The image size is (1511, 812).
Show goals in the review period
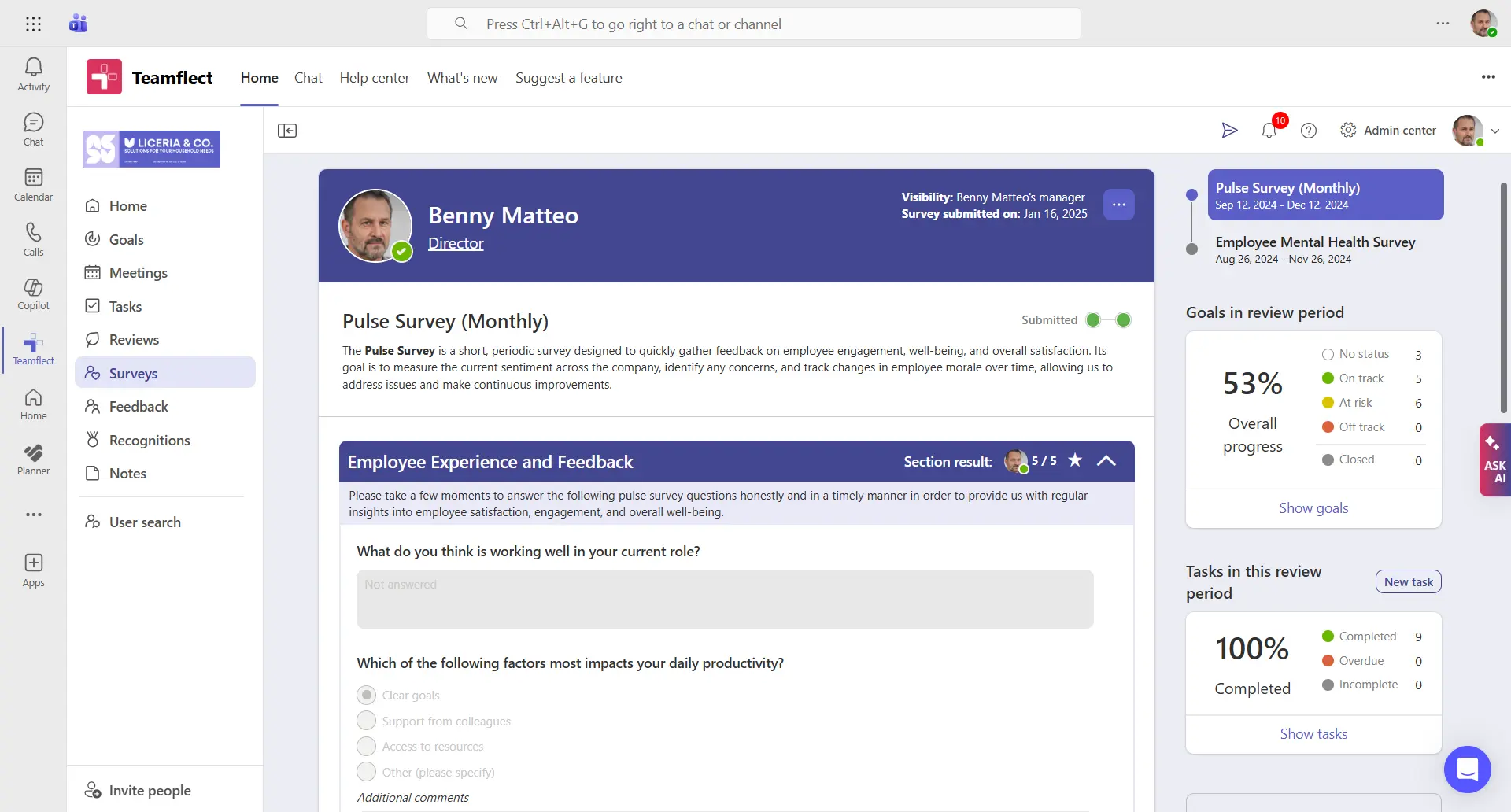tap(1313, 507)
